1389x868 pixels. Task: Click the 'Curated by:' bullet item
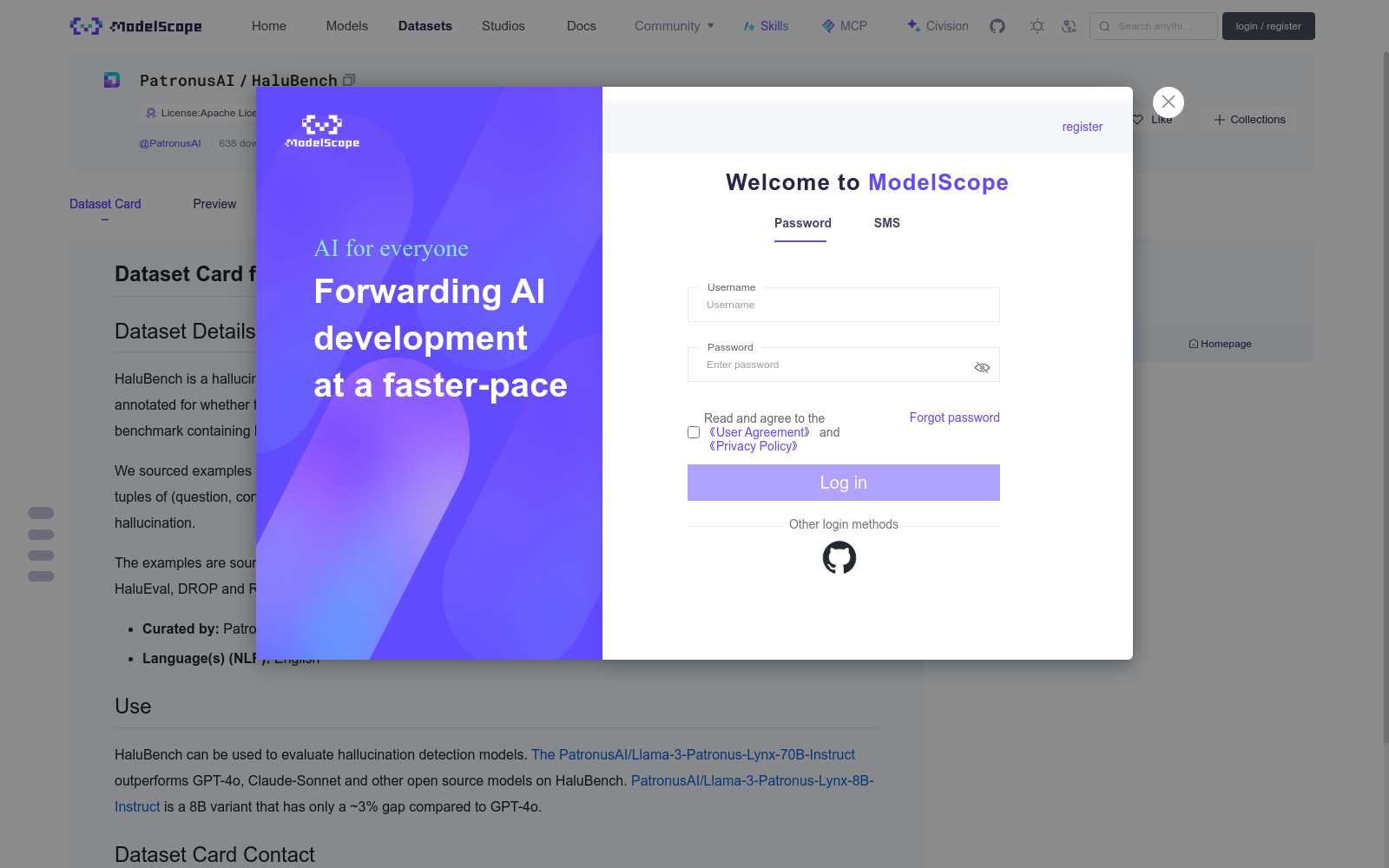tap(199, 629)
